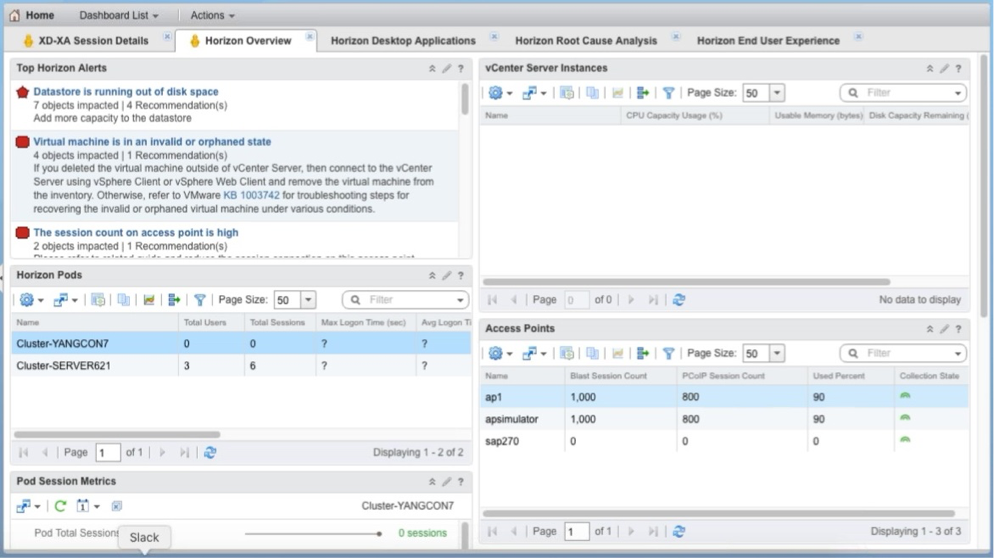Image resolution: width=994 pixels, height=558 pixels.
Task: Click the export icon in Access Points toolbar
Action: [643, 353]
